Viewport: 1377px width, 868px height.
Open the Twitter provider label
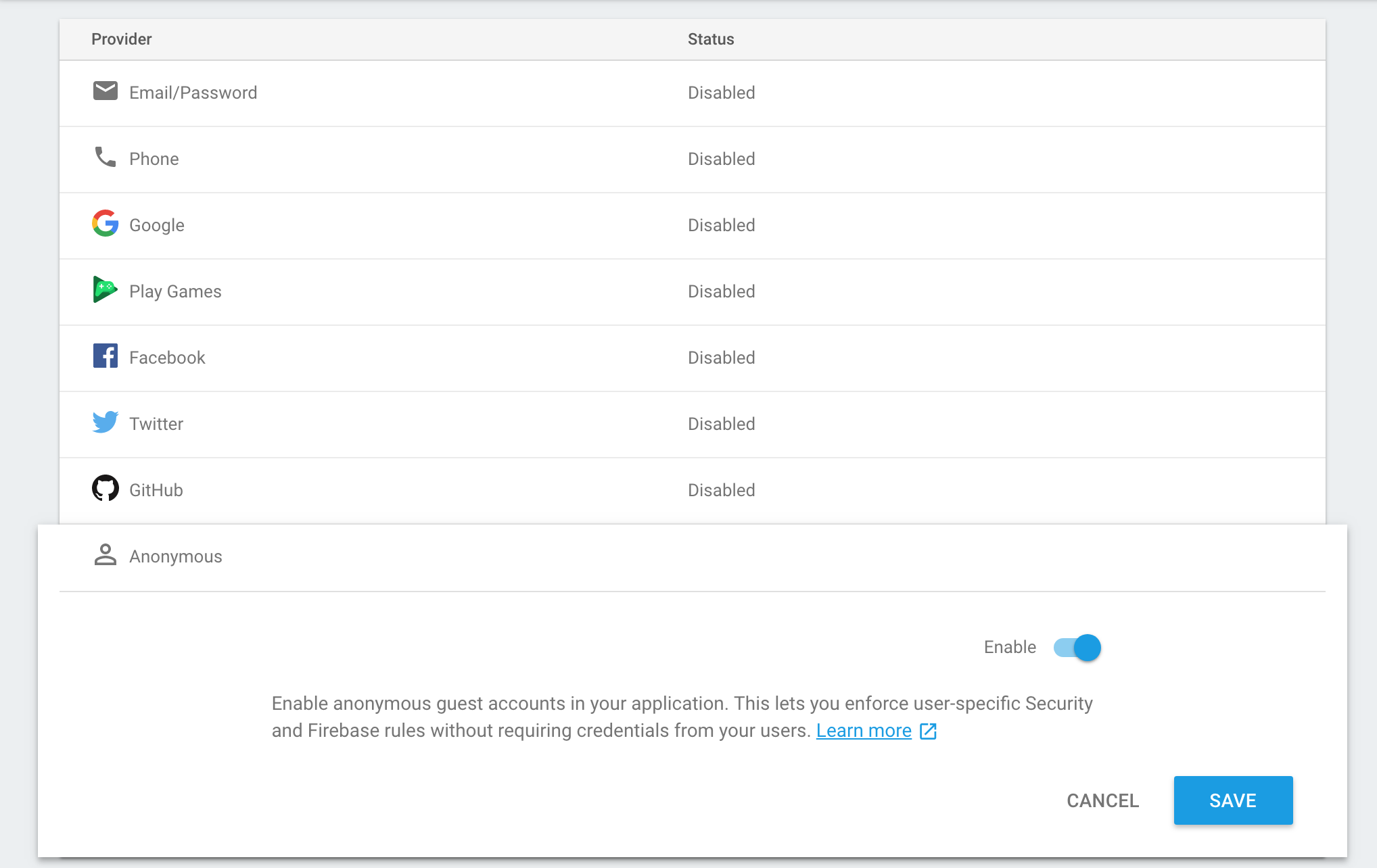(x=156, y=424)
